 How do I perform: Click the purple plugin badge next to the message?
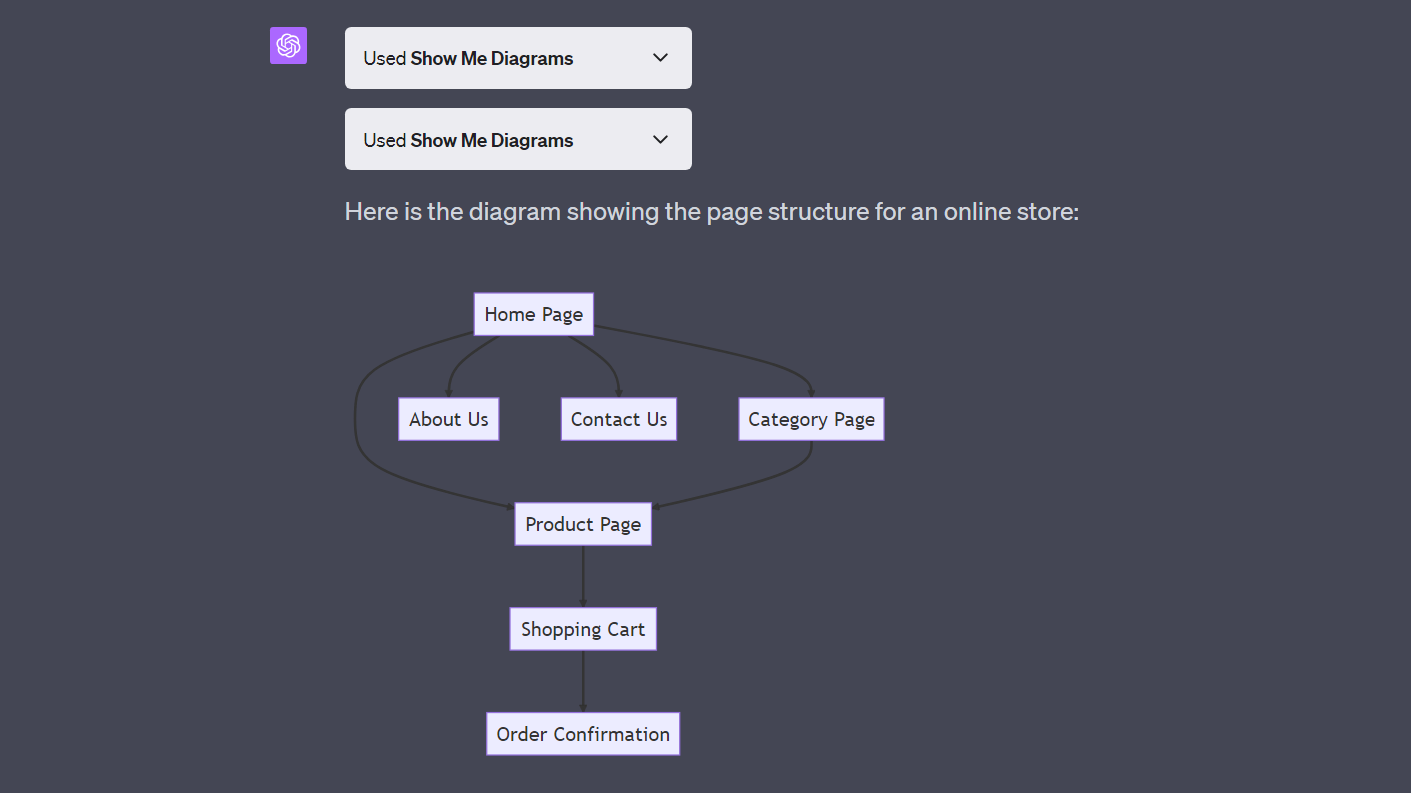[288, 45]
